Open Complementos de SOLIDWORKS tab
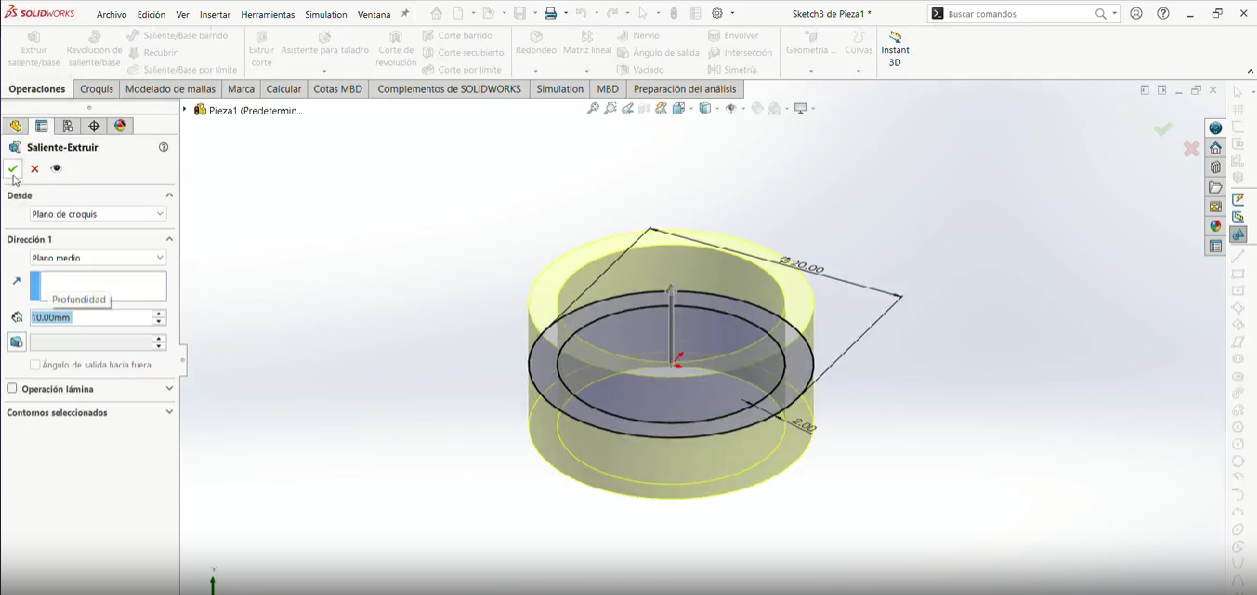1257x595 pixels. point(449,89)
